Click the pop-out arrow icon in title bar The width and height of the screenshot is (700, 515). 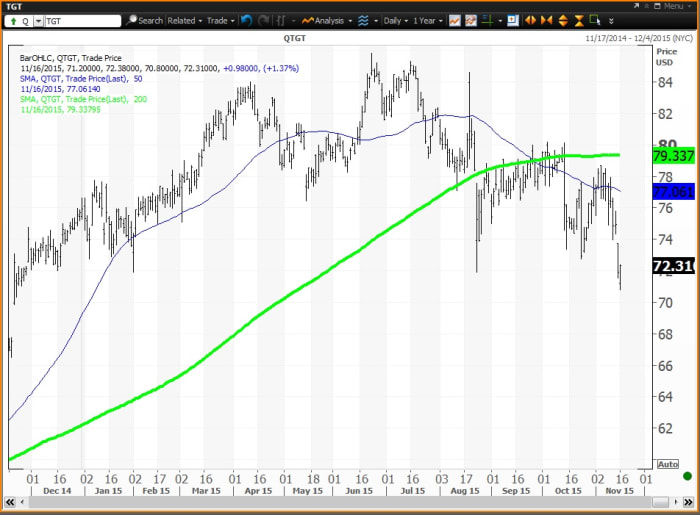tap(636, 6)
